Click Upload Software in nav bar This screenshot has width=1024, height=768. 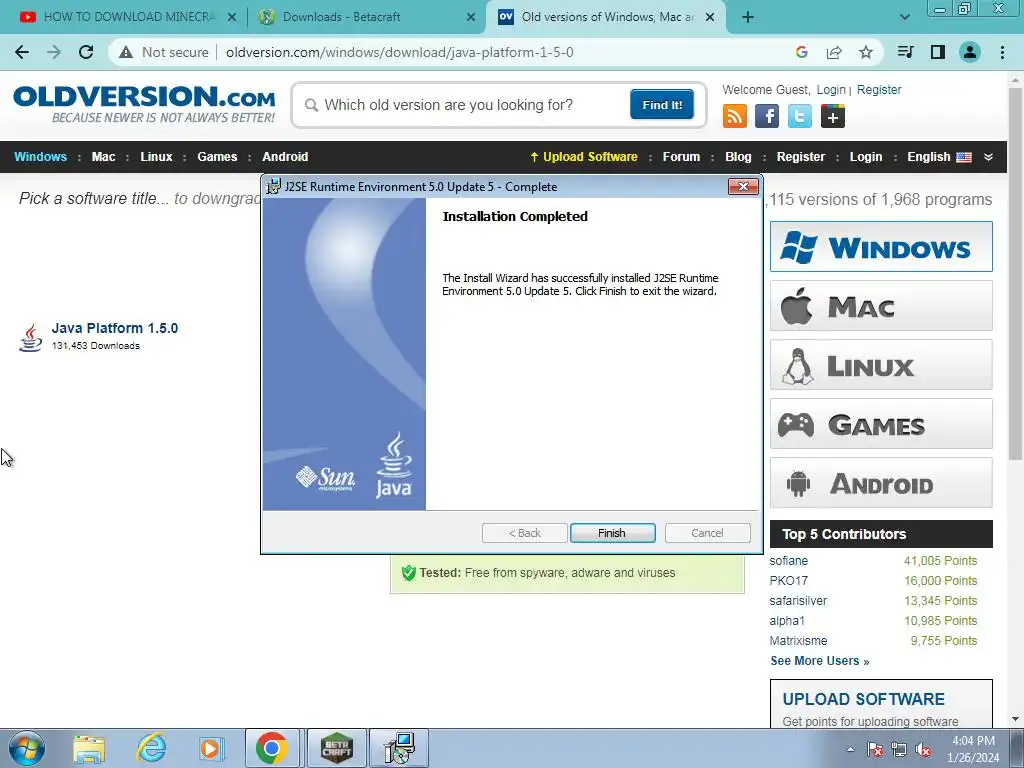(x=584, y=157)
